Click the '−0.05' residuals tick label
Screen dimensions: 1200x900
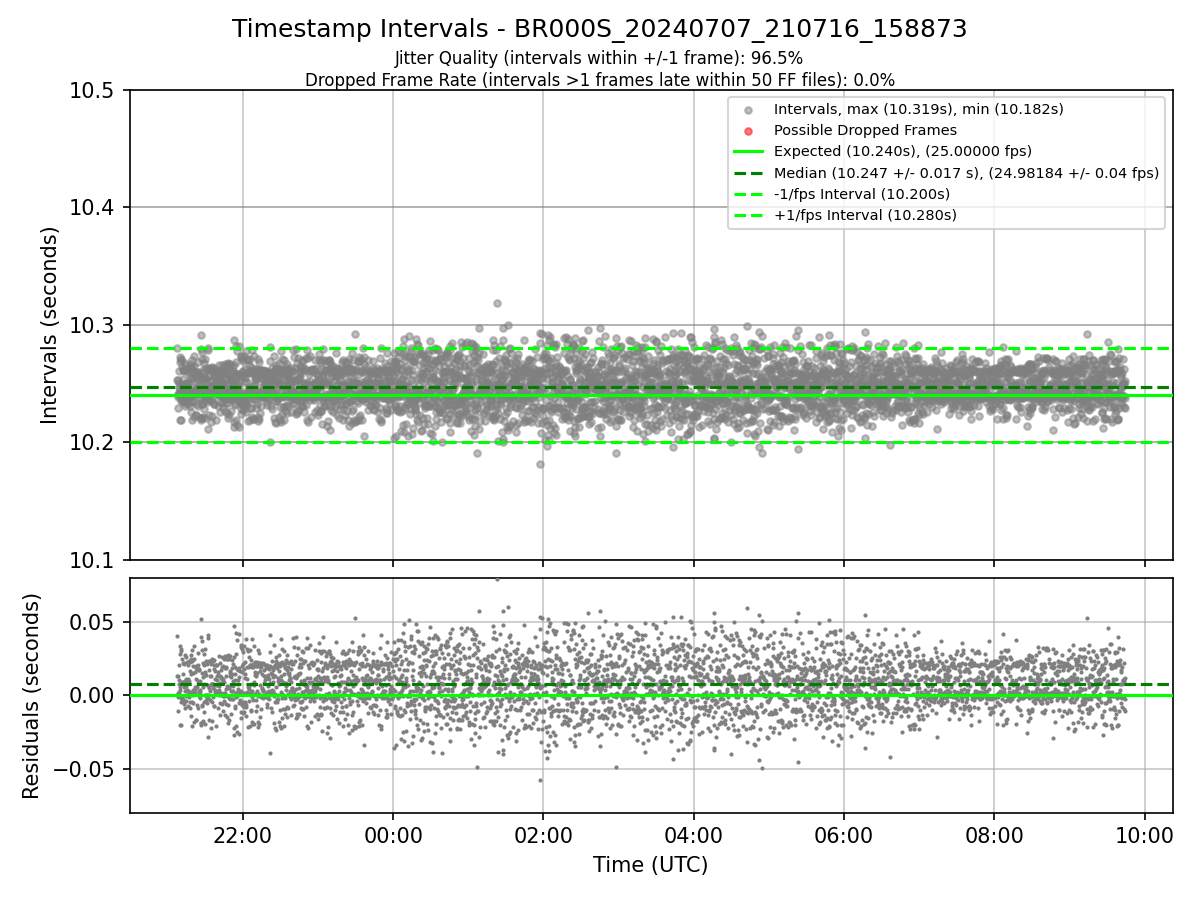tap(85, 770)
